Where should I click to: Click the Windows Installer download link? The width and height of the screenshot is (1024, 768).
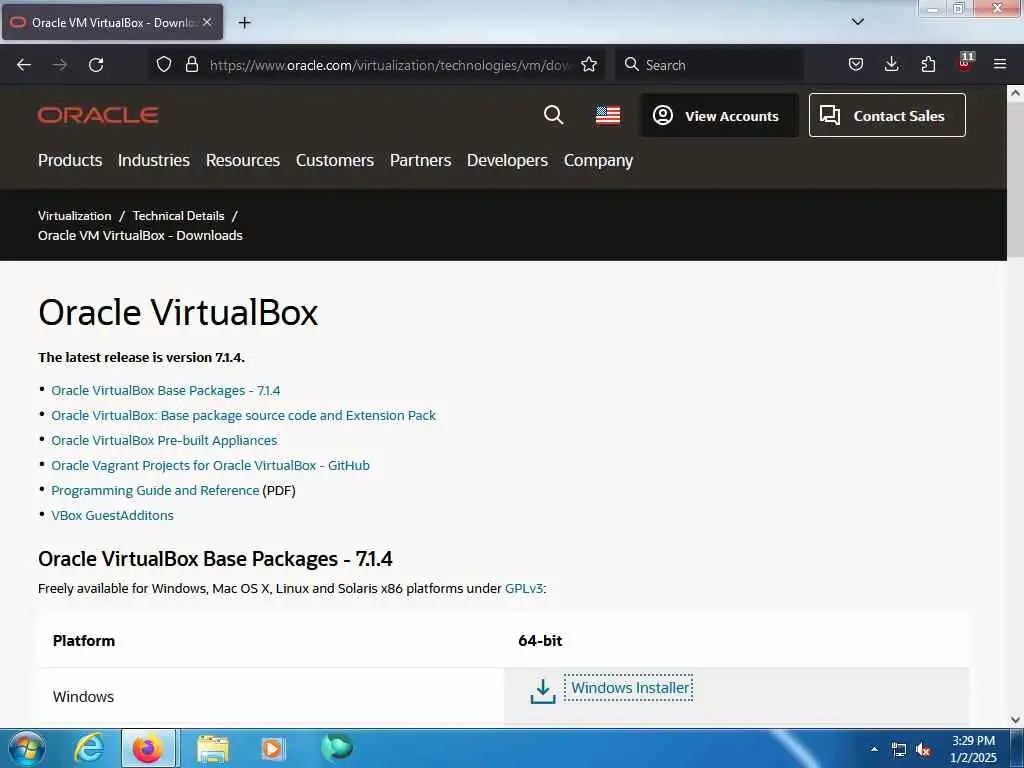tap(630, 688)
